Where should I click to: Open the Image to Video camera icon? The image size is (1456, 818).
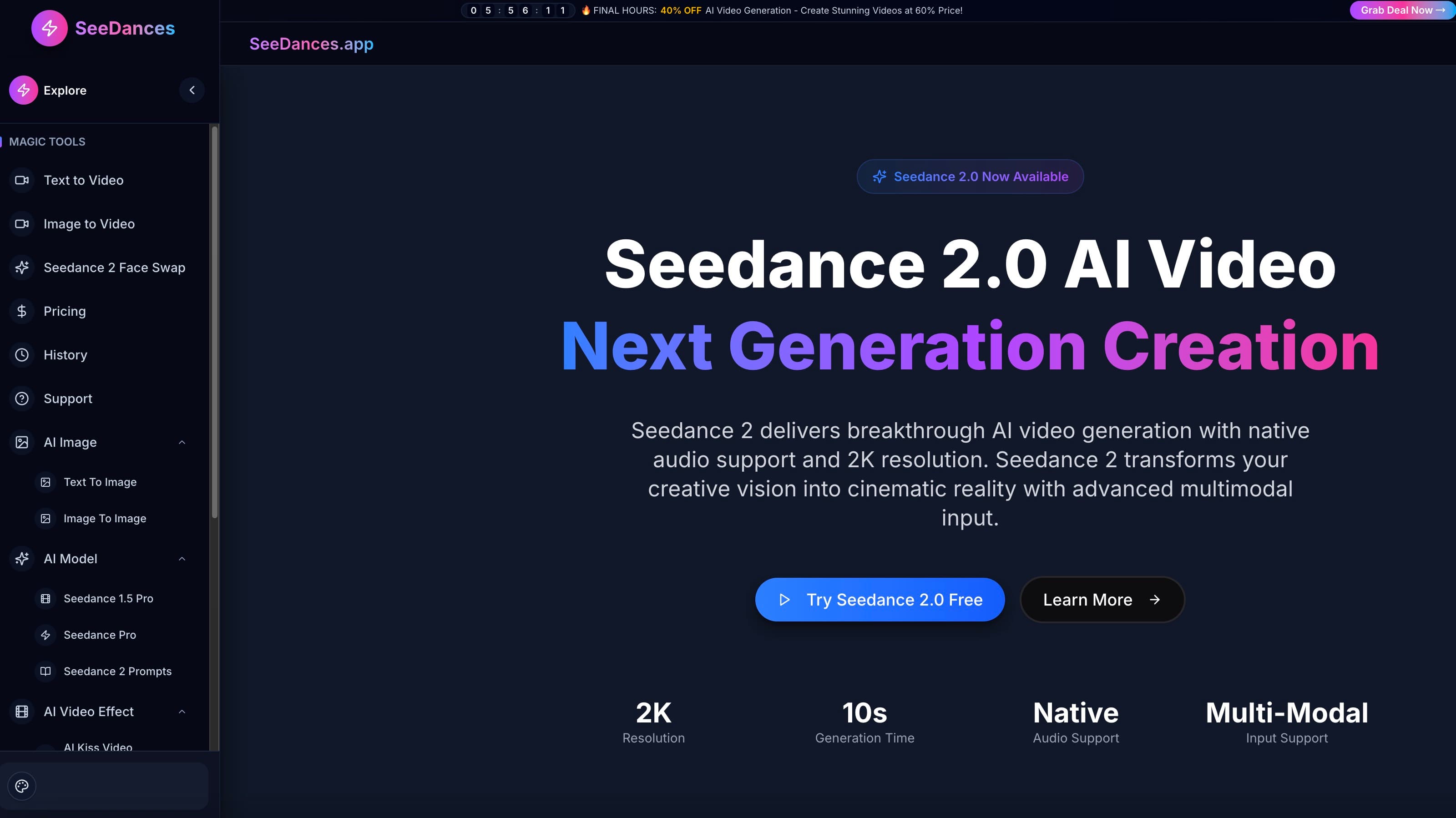(x=21, y=223)
